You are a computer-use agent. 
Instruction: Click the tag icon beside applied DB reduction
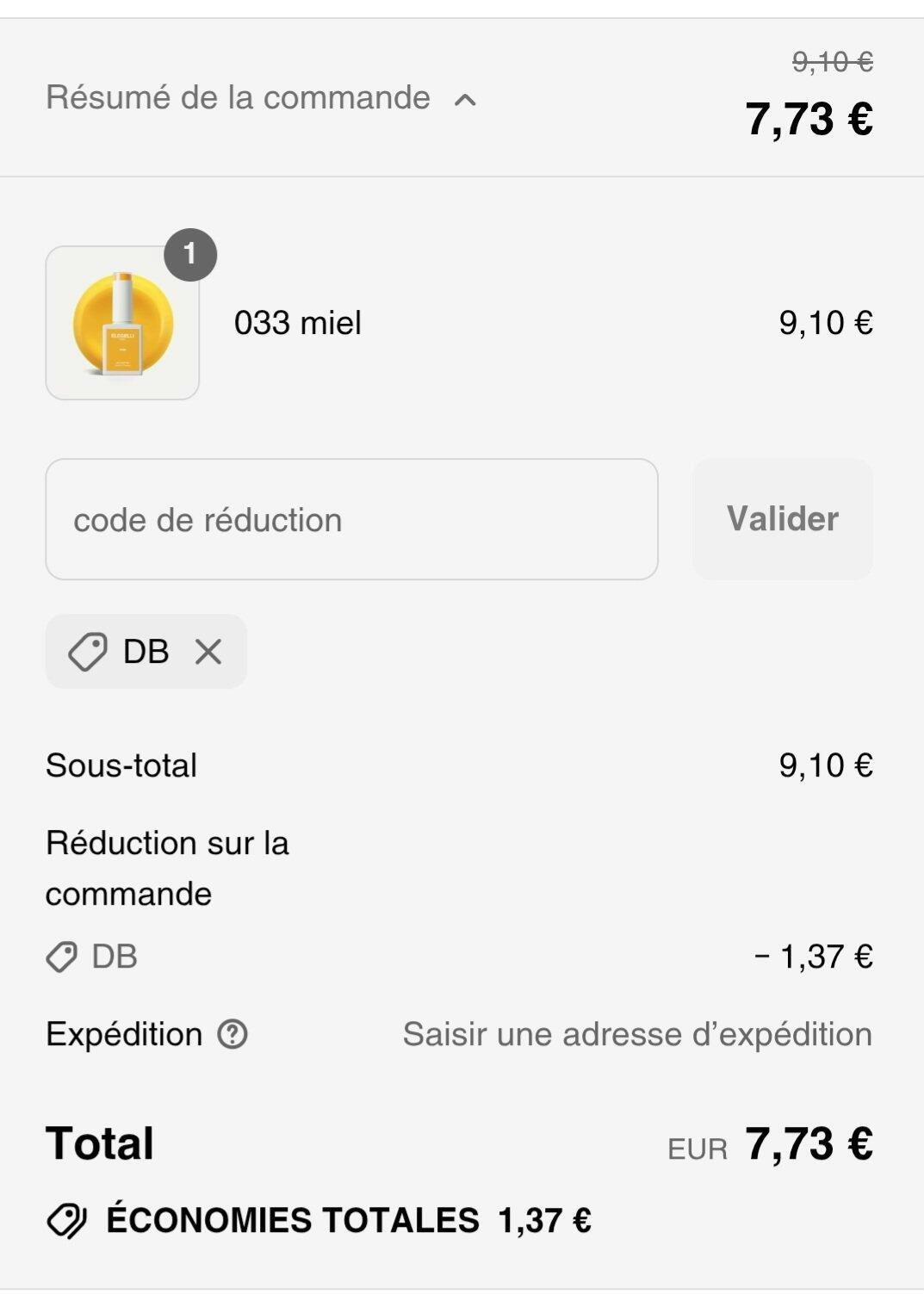(61, 957)
